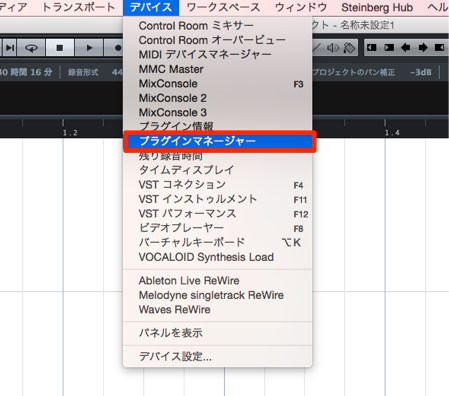Choose 残り録音時間

[218, 156]
